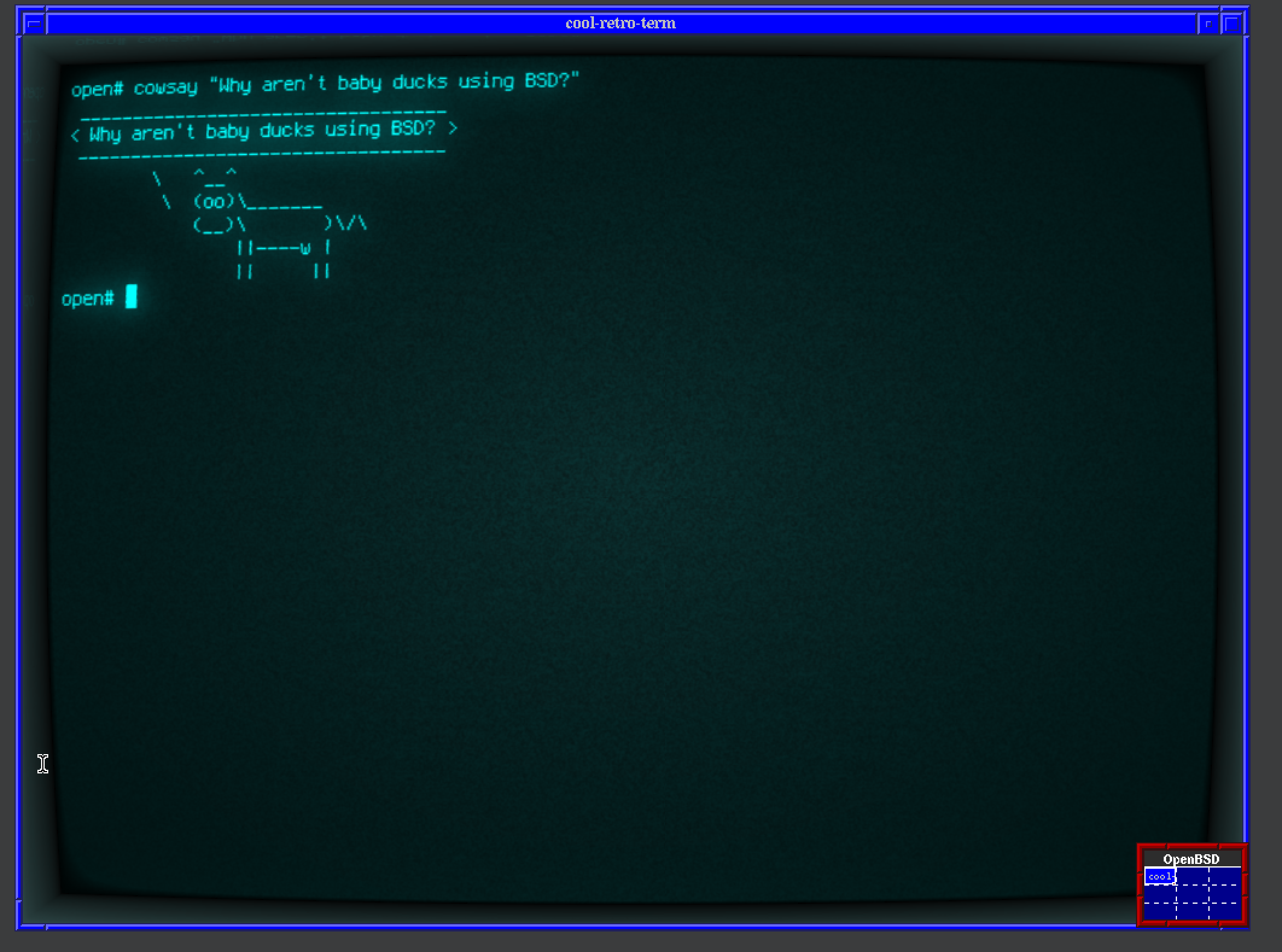Click the block cursor after the open# prompt
Image resolution: width=1282 pixels, height=952 pixels.
131,297
